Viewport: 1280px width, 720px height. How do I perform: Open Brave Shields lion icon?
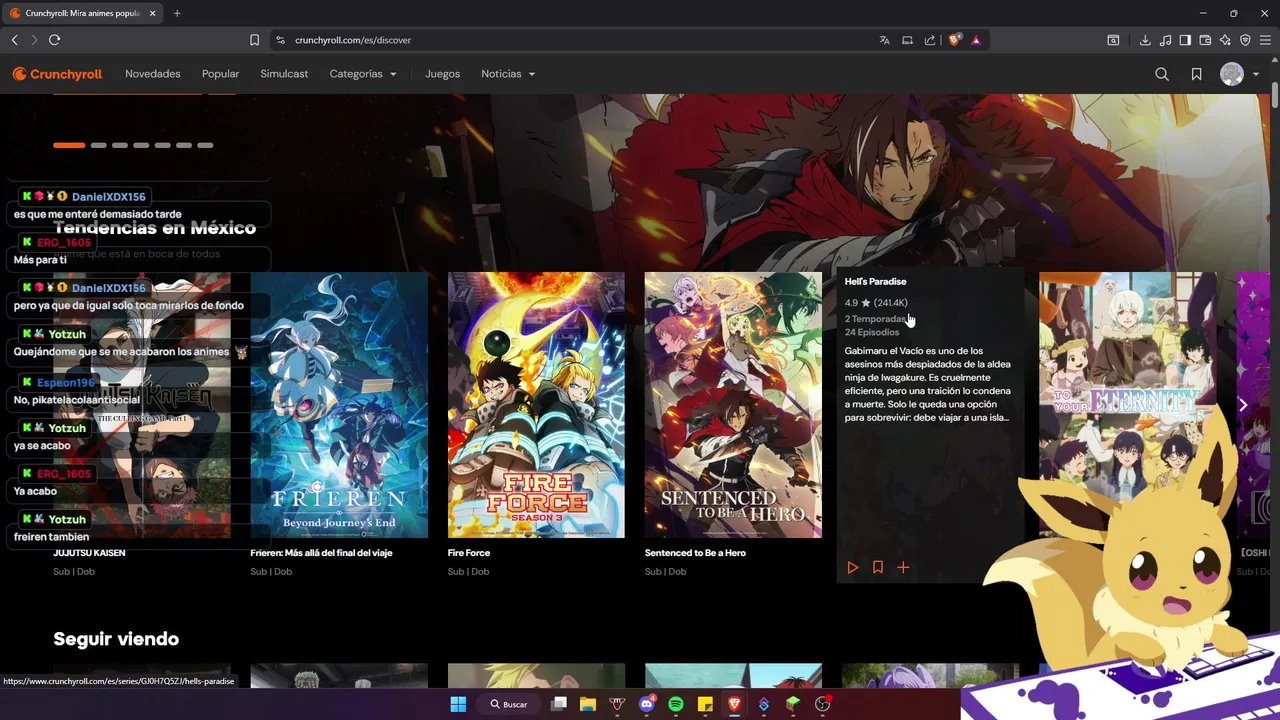pos(954,40)
